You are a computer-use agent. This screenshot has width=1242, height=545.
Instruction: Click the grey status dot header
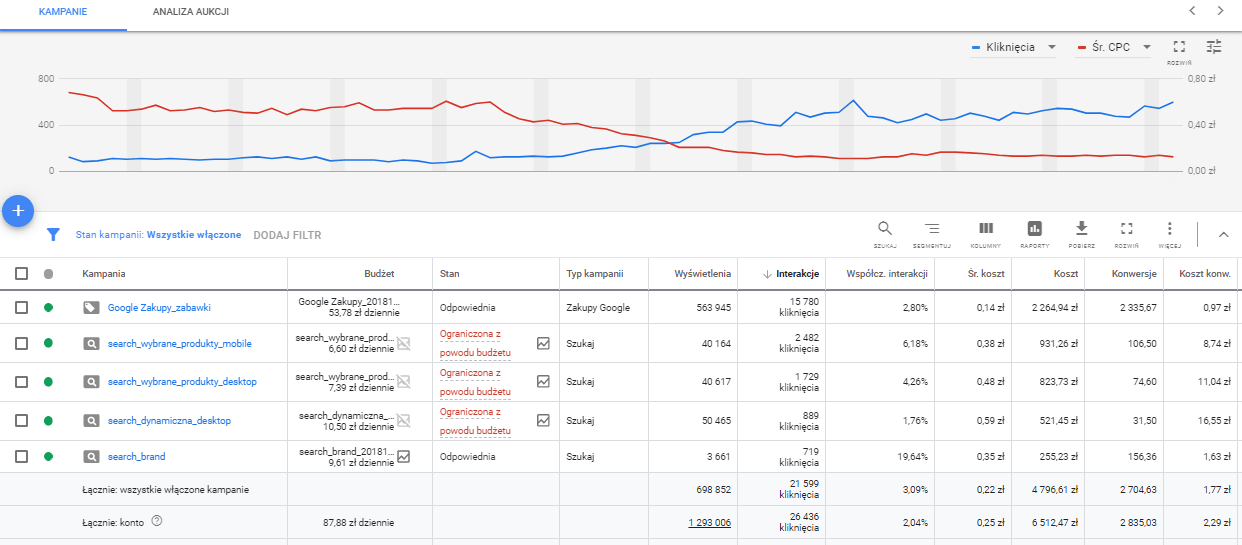48,274
